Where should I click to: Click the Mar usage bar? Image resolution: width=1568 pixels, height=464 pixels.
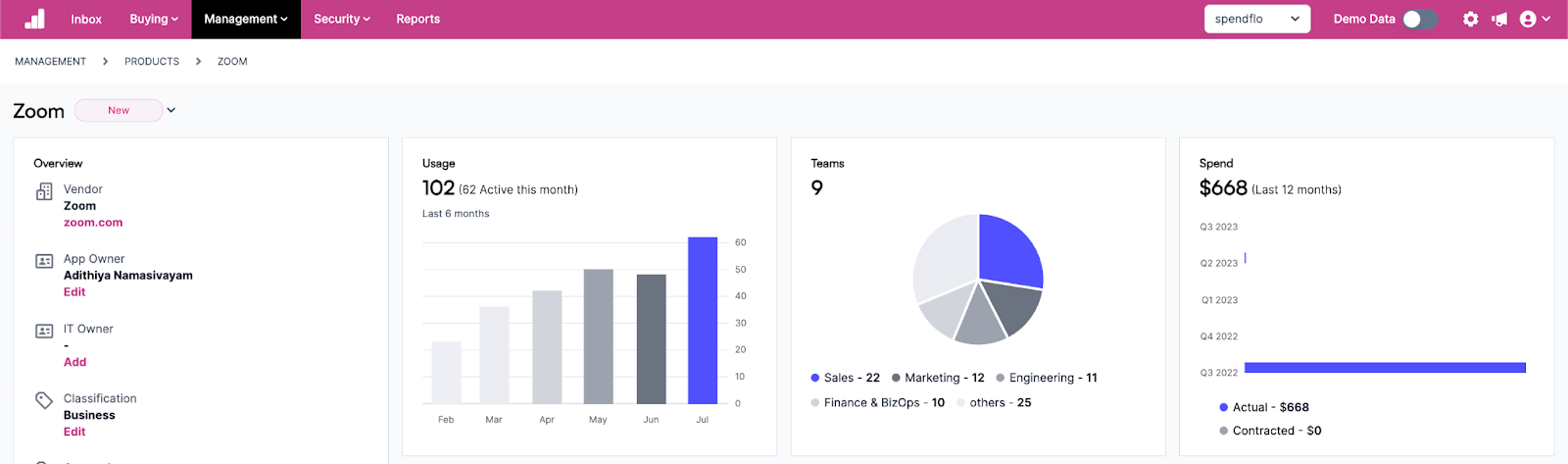[x=494, y=355]
